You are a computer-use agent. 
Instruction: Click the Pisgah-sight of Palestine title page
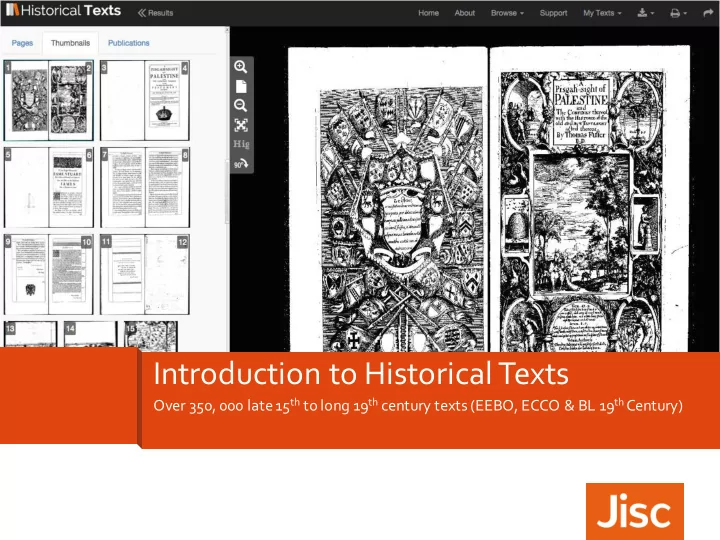[x=590, y=198]
